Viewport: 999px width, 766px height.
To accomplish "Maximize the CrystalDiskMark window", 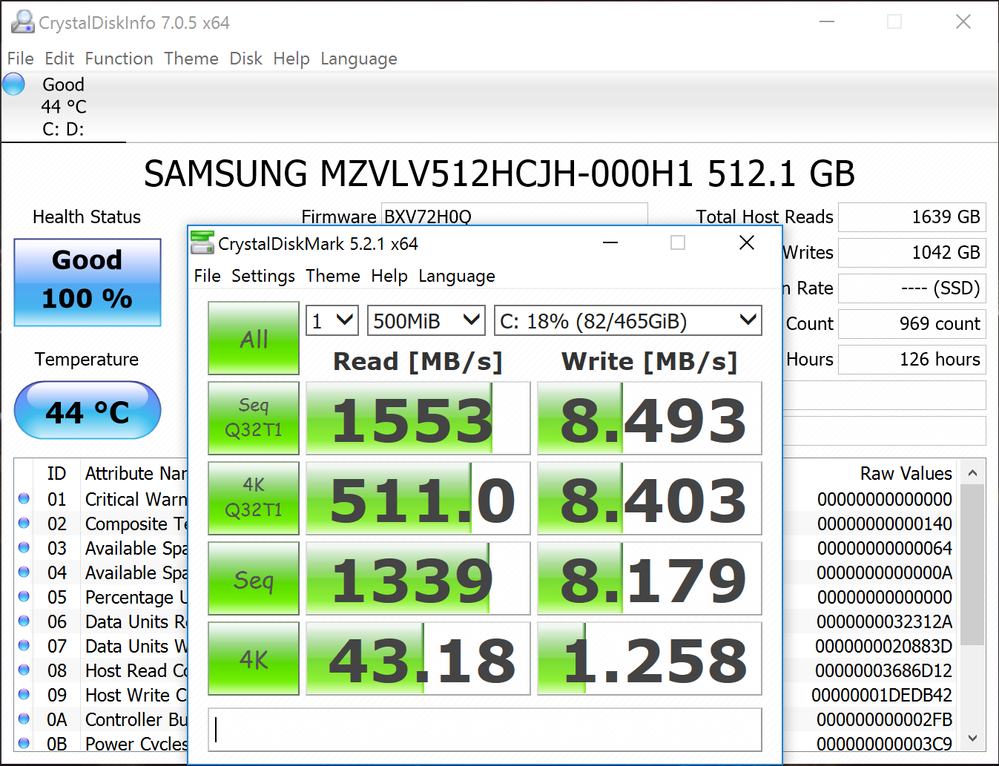I will [x=677, y=243].
